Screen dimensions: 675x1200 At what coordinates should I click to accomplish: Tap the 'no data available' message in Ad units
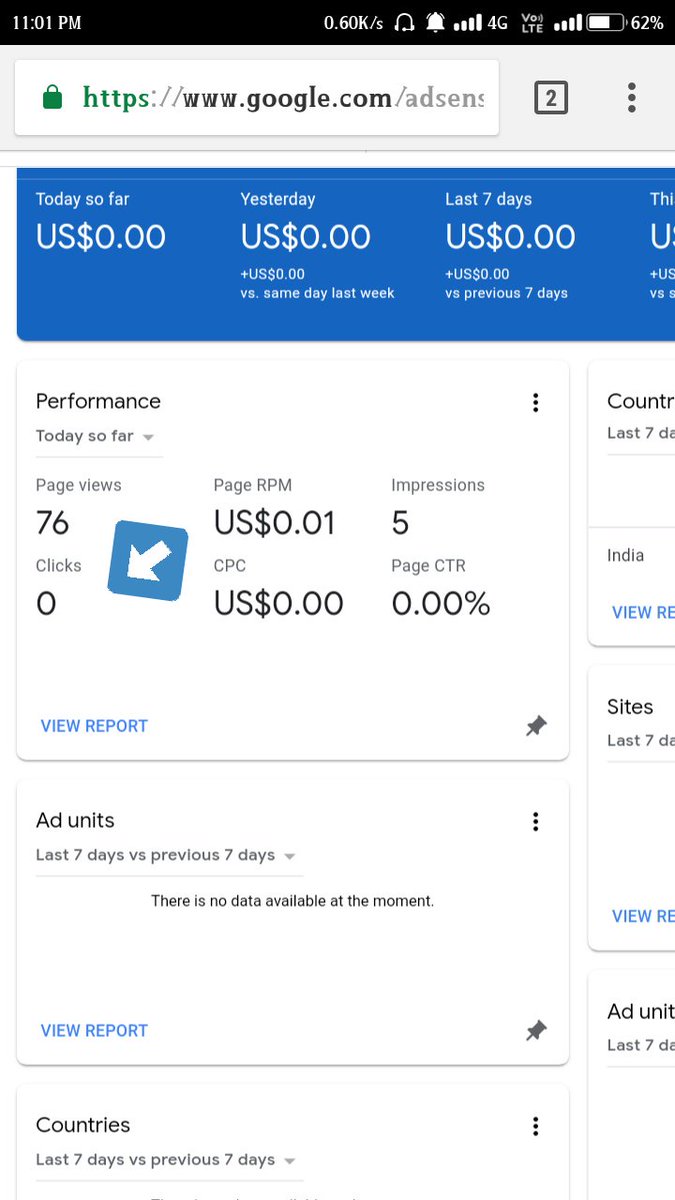[292, 901]
